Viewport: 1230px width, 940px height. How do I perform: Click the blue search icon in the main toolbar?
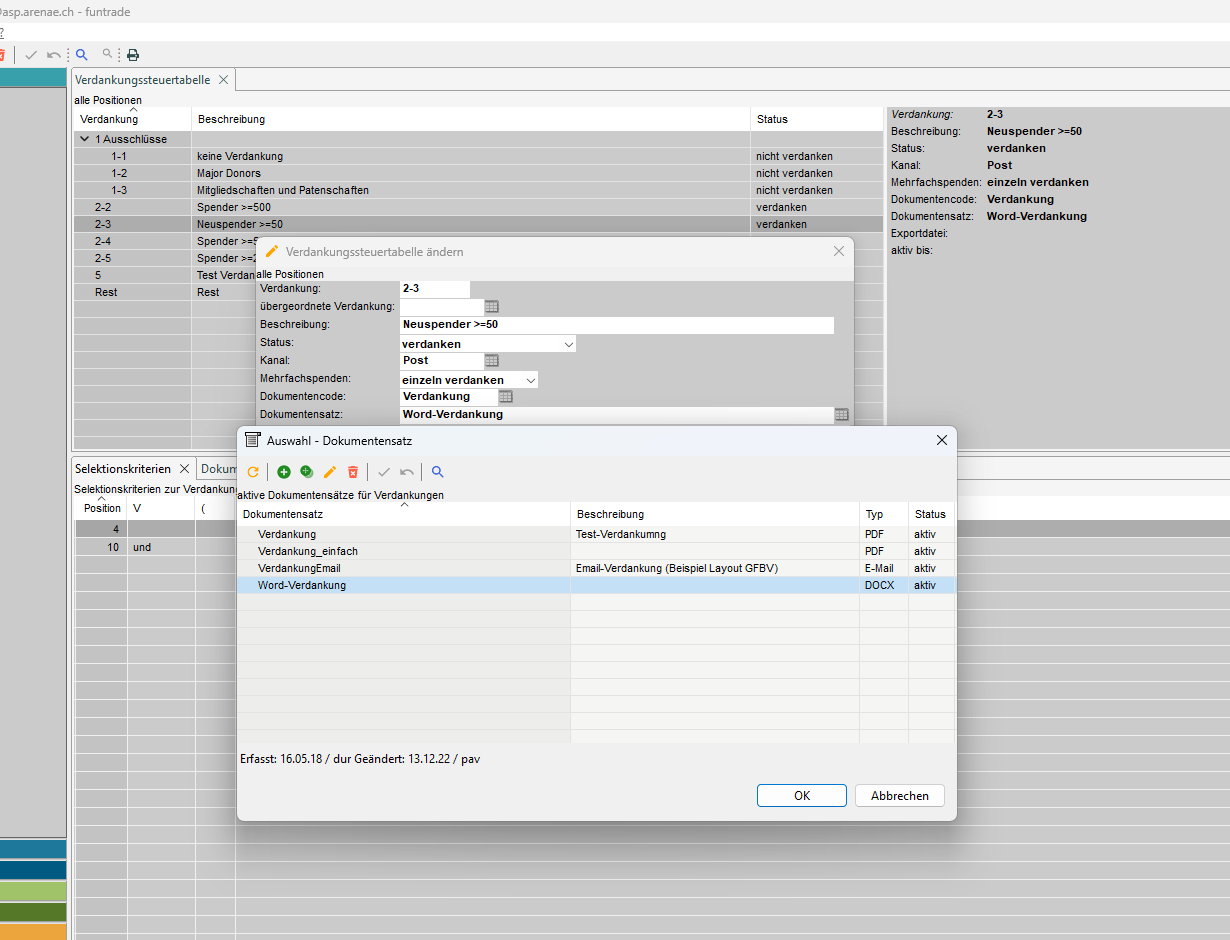82,55
